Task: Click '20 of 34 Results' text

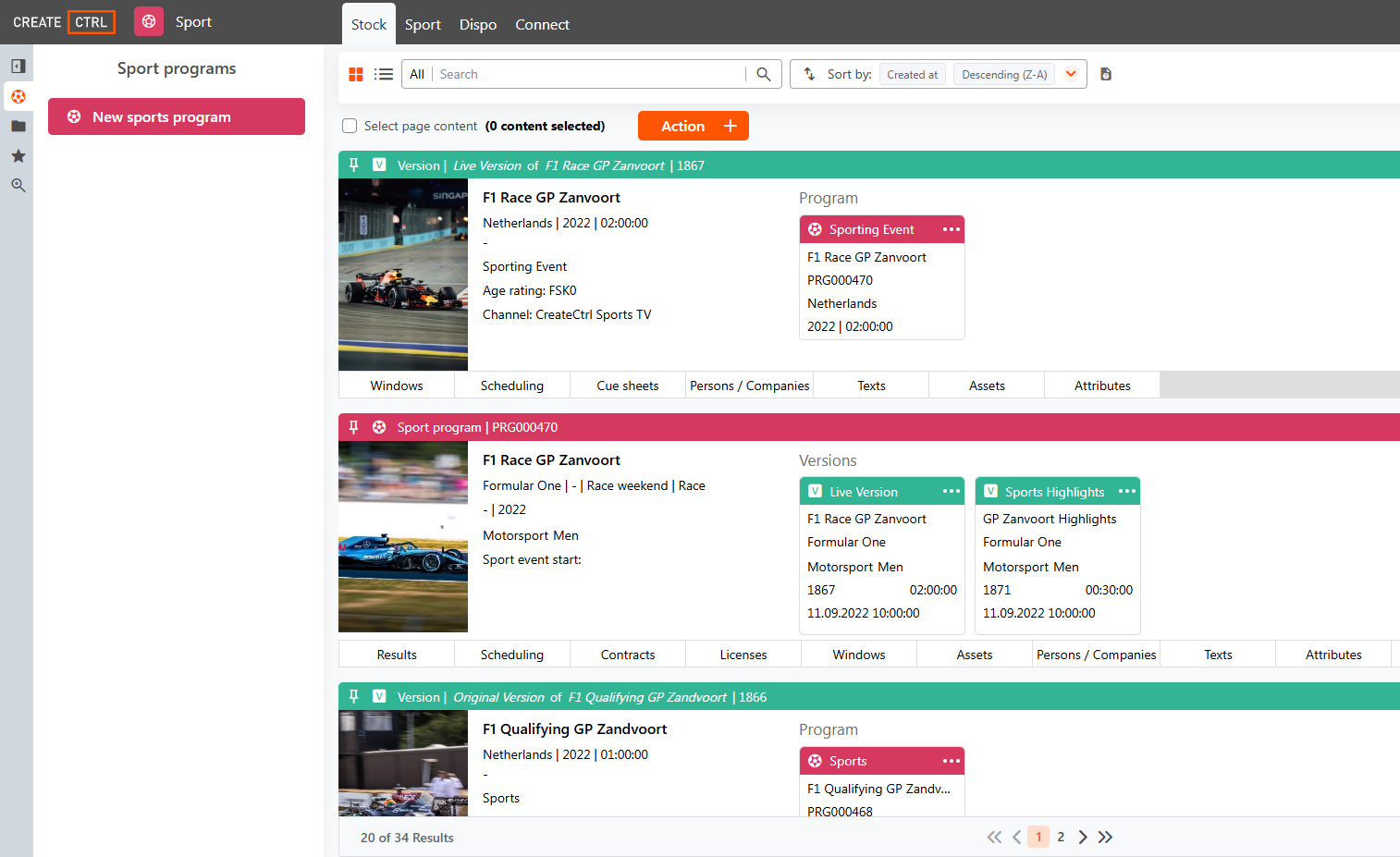Action: pyautogui.click(x=407, y=838)
